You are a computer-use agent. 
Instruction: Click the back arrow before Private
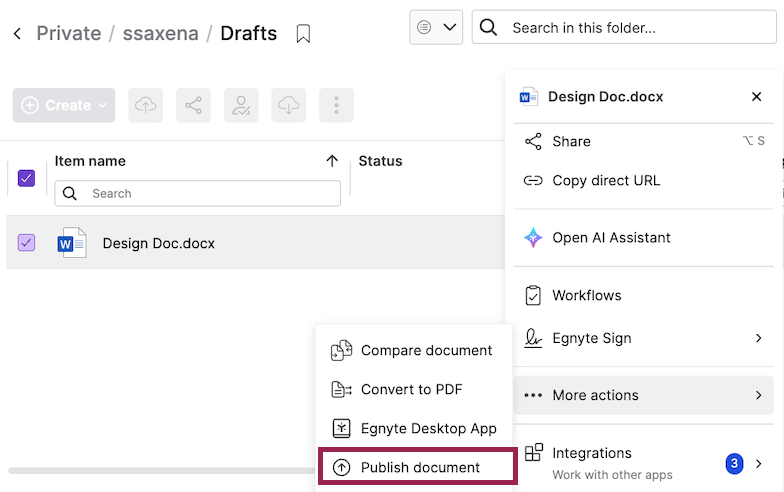(17, 34)
